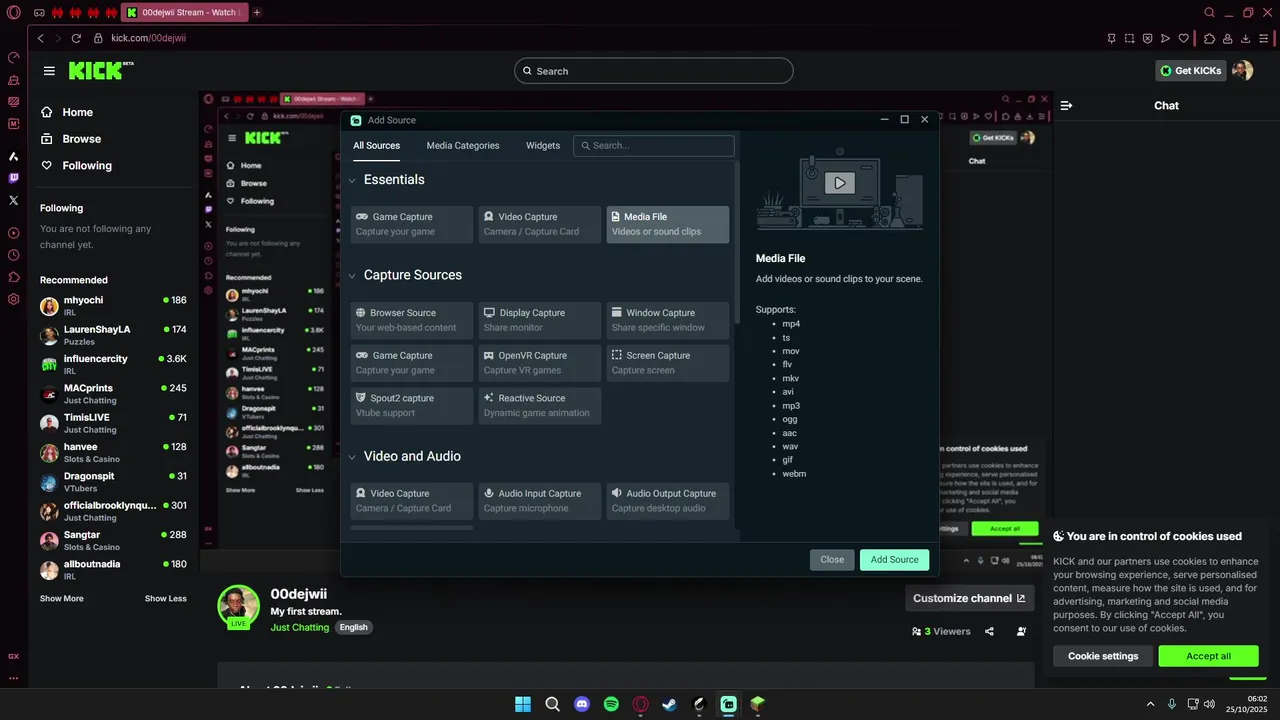
Task: Open History clock icon in Opera sidebar
Action: point(14,255)
